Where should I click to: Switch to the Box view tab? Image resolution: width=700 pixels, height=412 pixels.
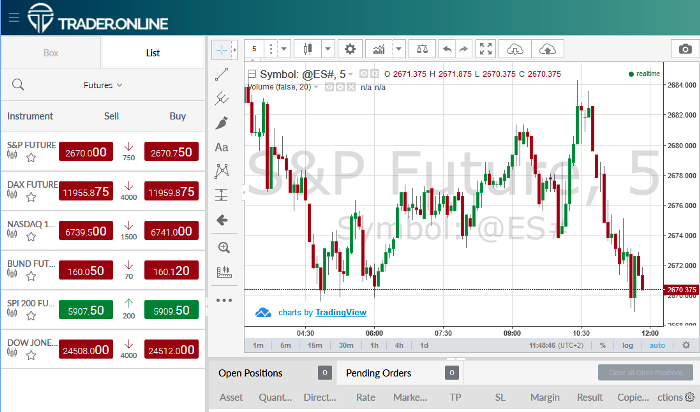tap(51, 53)
